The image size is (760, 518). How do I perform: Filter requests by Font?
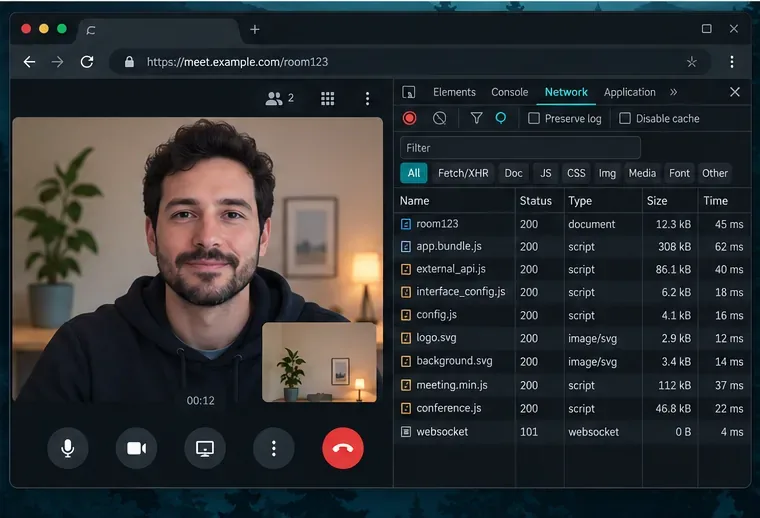[x=679, y=173]
